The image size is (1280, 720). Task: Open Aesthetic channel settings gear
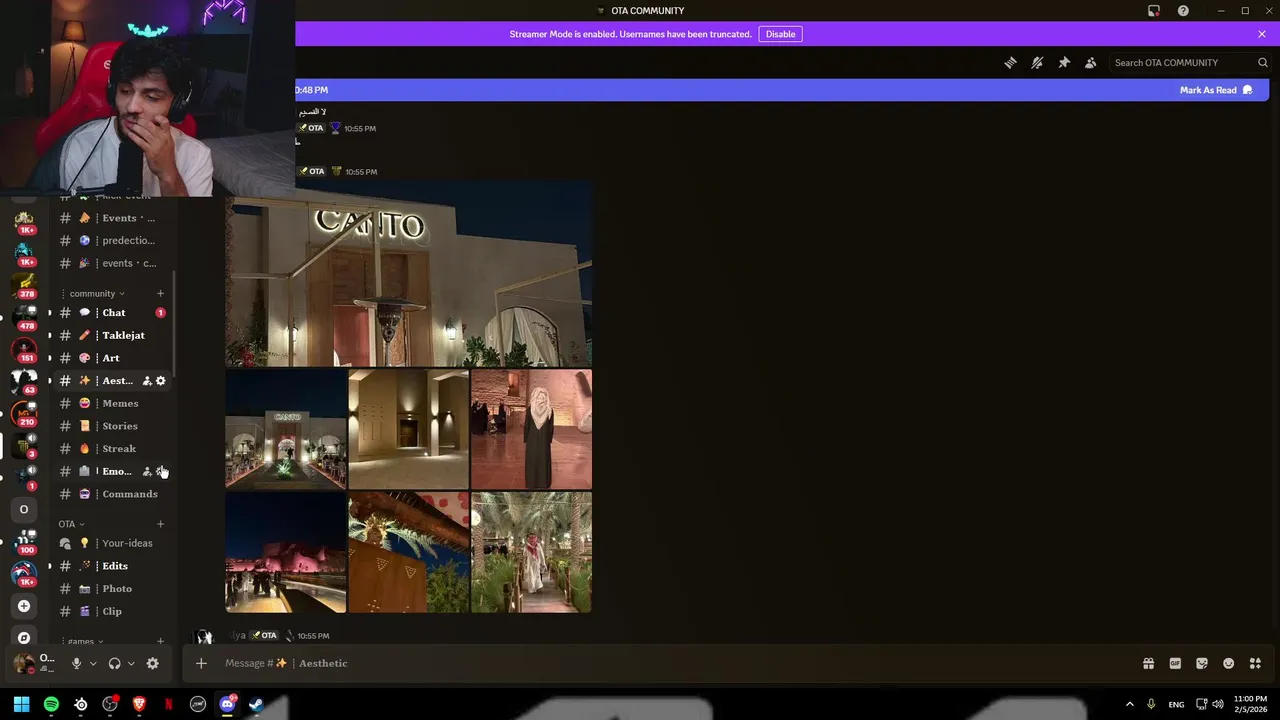[160, 381]
